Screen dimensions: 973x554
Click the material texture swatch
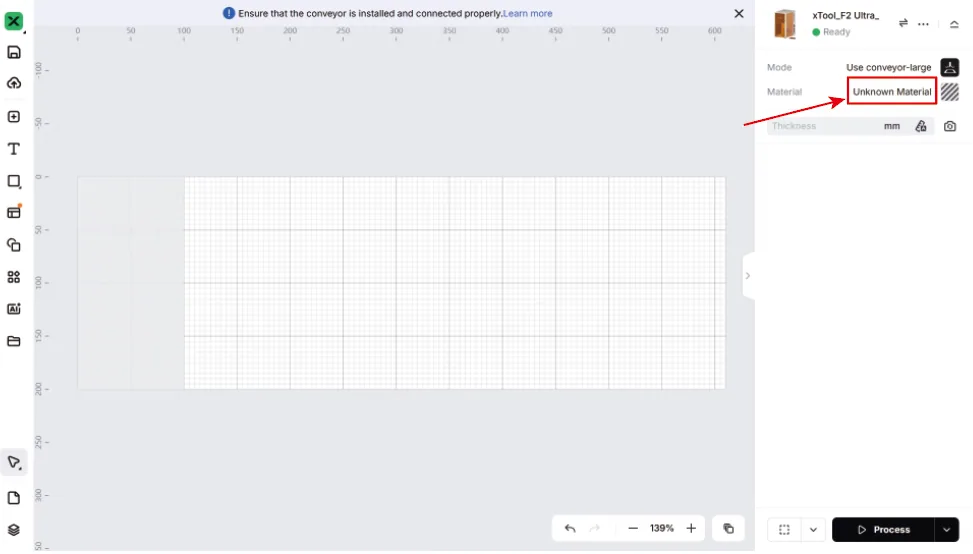point(949,92)
